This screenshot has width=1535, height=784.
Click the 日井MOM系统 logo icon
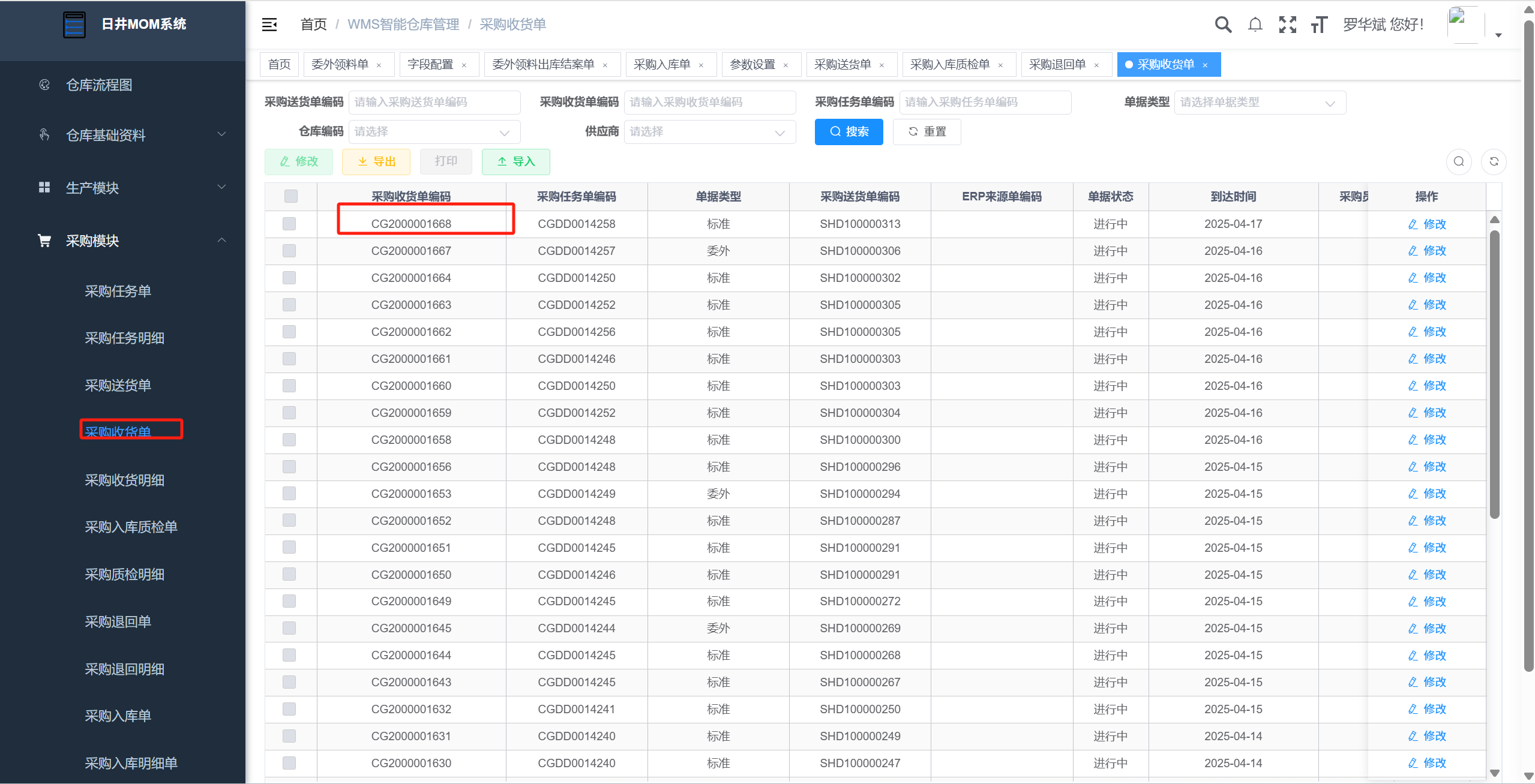click(74, 25)
